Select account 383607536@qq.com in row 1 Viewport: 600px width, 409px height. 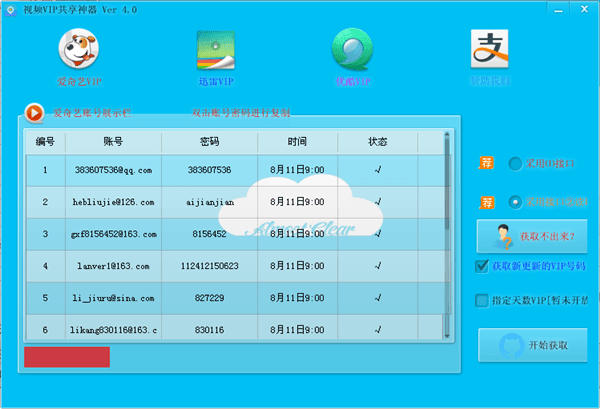coord(112,170)
